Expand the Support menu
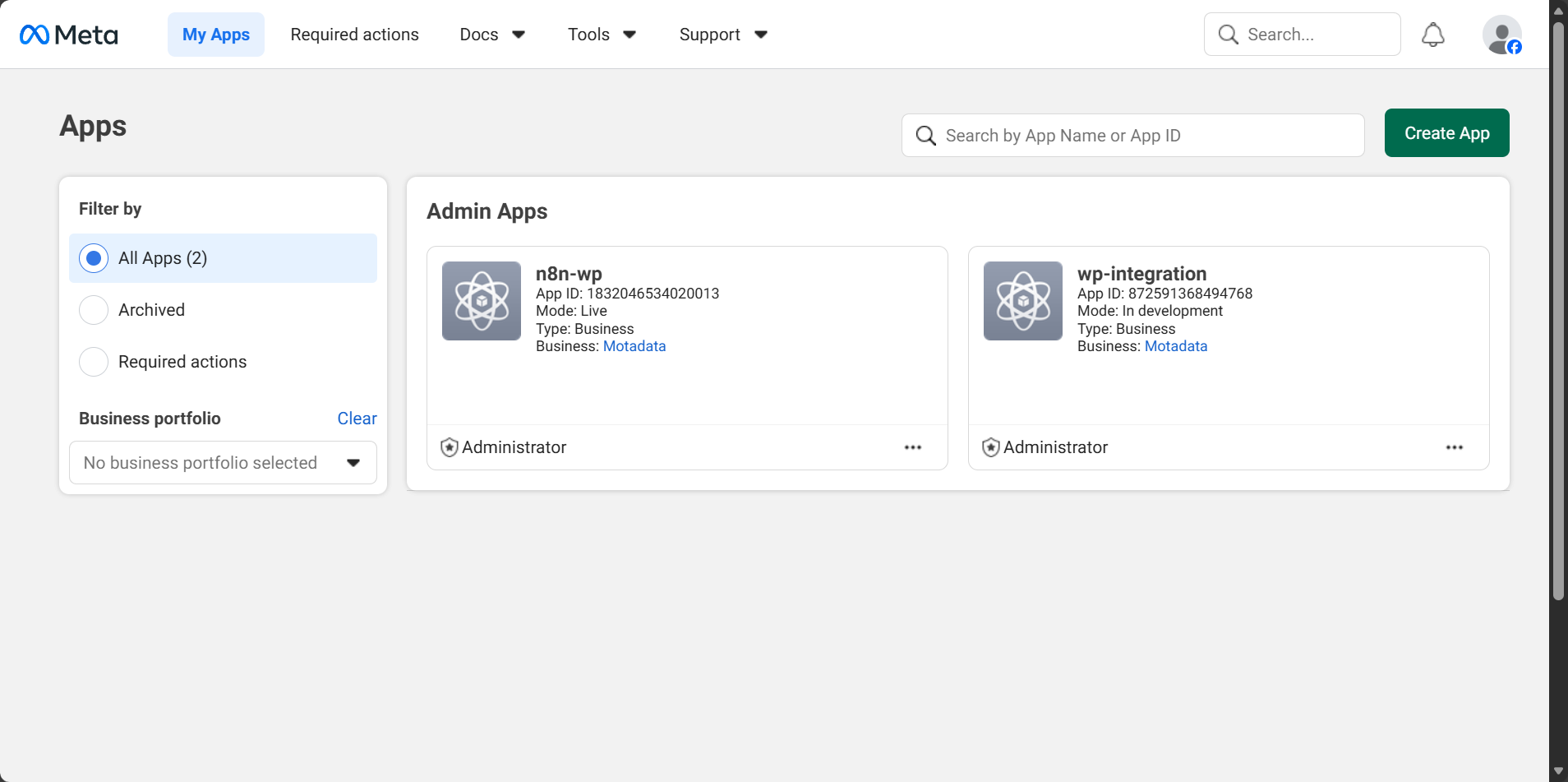This screenshot has width=1568, height=782. [723, 35]
